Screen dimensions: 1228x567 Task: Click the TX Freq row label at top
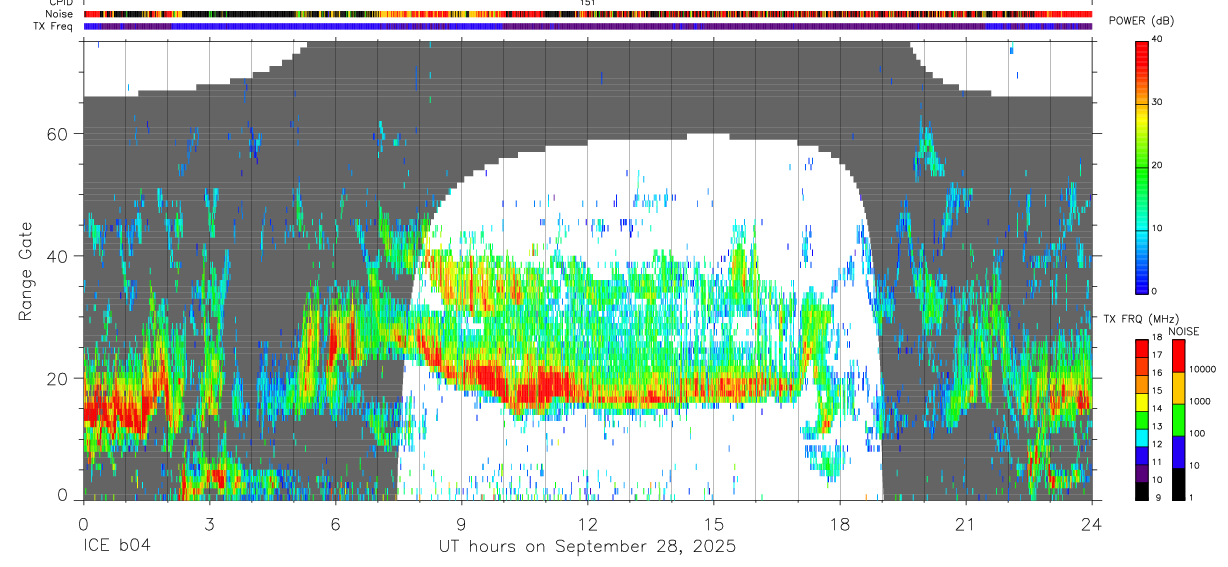tap(55, 26)
